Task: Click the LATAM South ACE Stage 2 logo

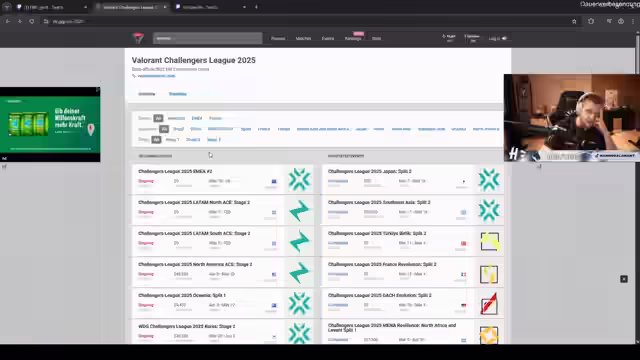Action: pyautogui.click(x=299, y=241)
